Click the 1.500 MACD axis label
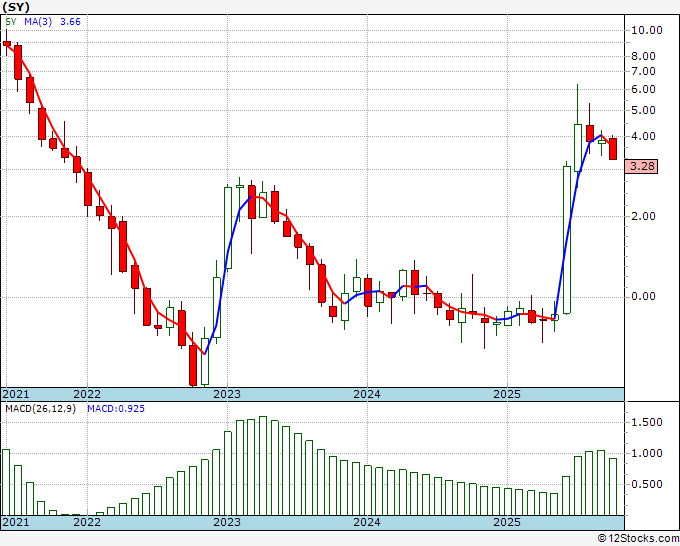The height and width of the screenshot is (546, 680). [649, 423]
